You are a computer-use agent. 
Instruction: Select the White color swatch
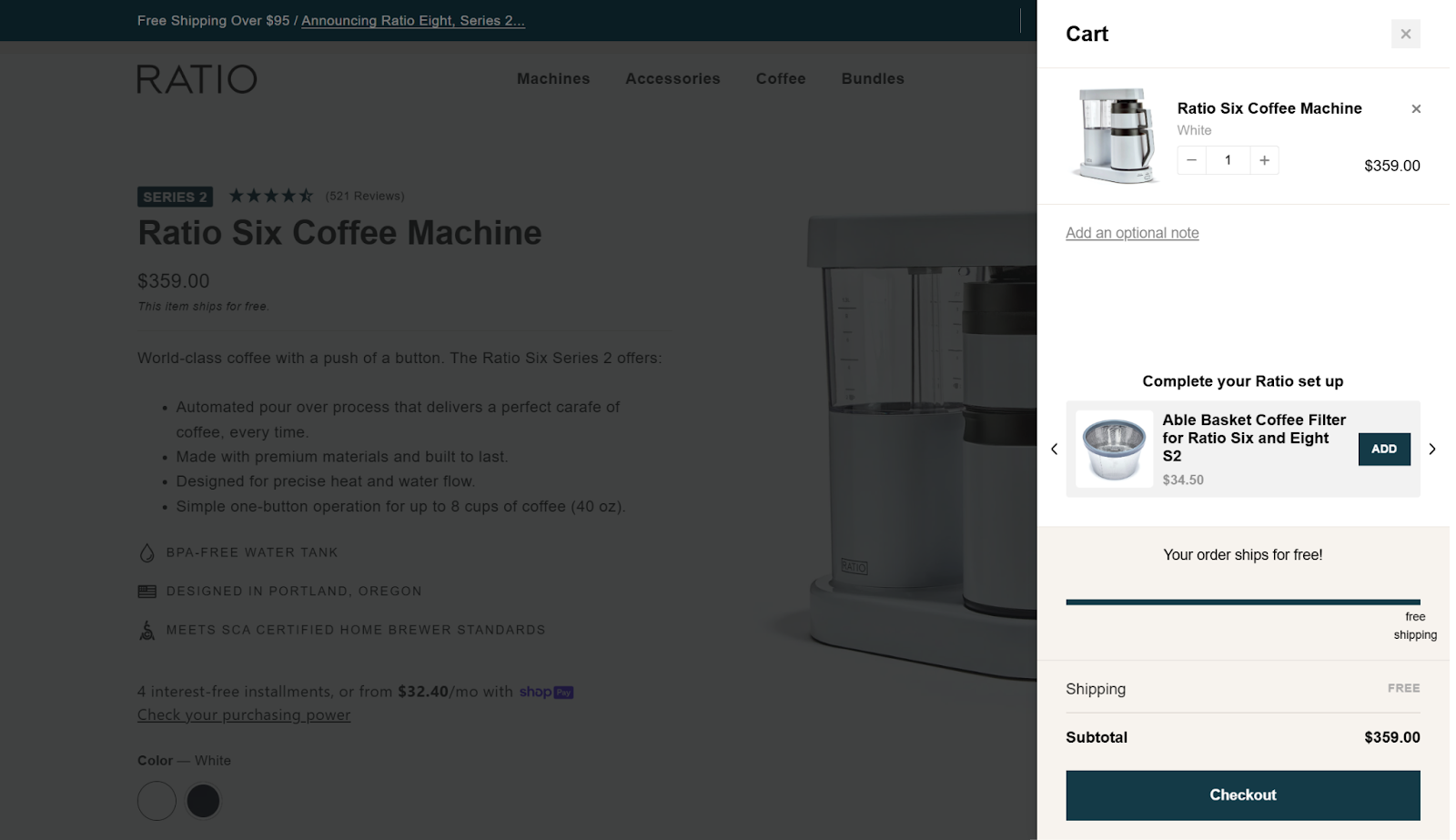click(157, 801)
